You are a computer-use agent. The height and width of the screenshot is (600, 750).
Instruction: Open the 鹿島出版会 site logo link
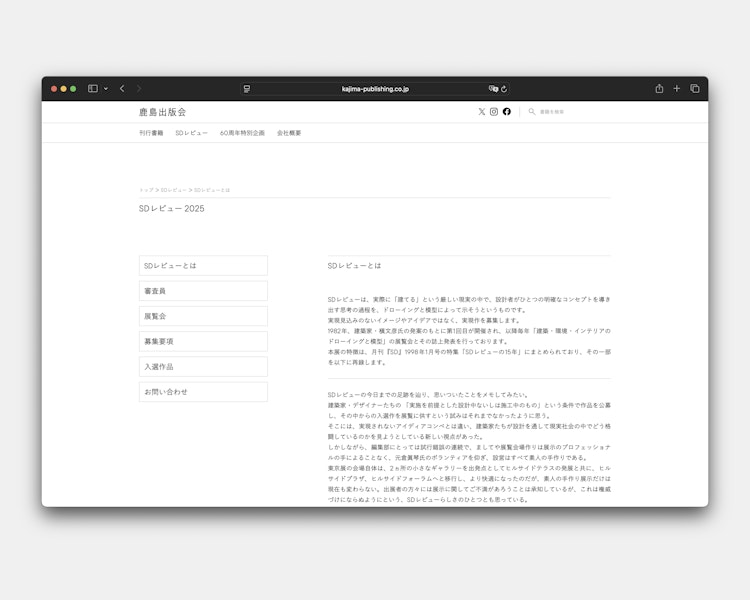coord(163,112)
